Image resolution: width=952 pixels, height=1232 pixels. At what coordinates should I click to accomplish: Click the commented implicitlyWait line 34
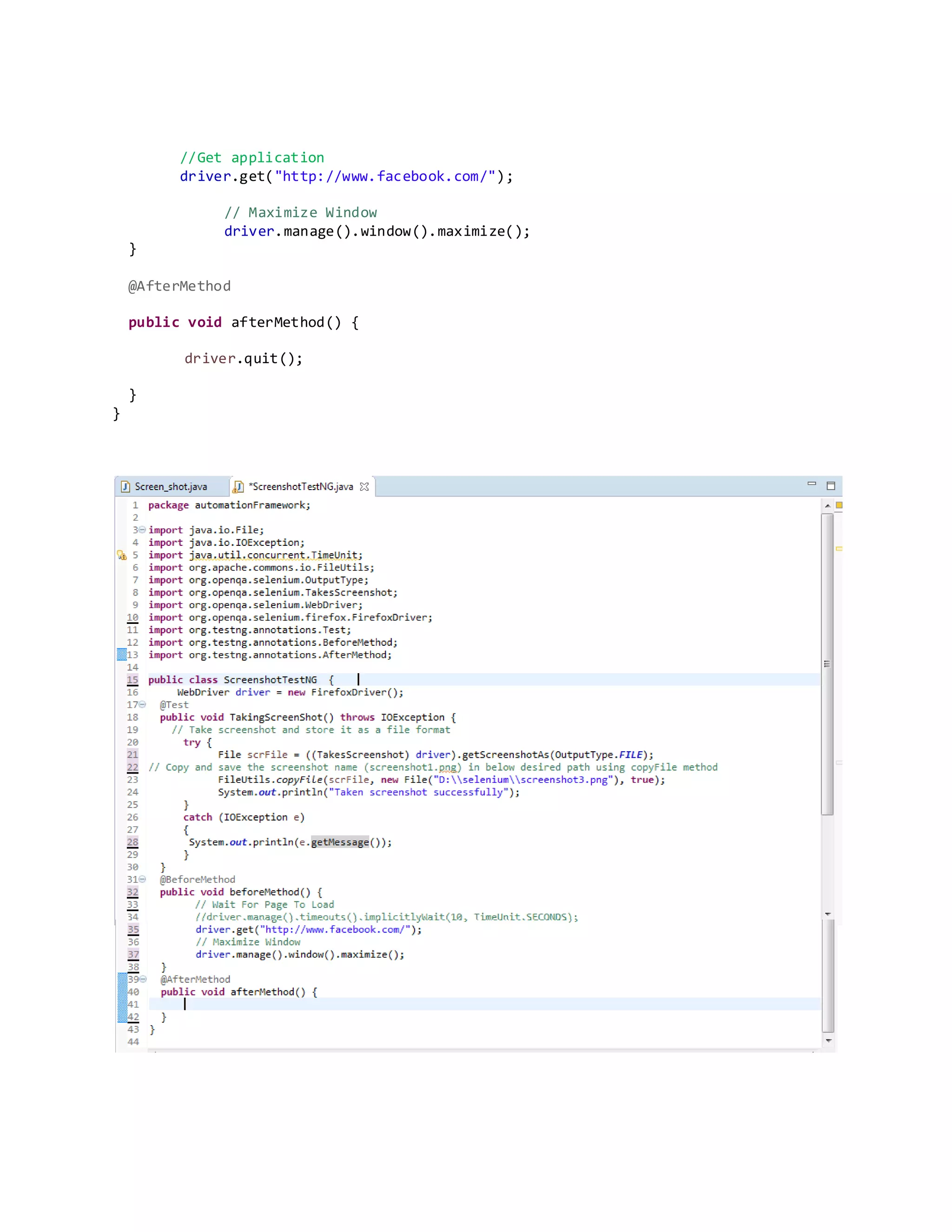point(387,917)
